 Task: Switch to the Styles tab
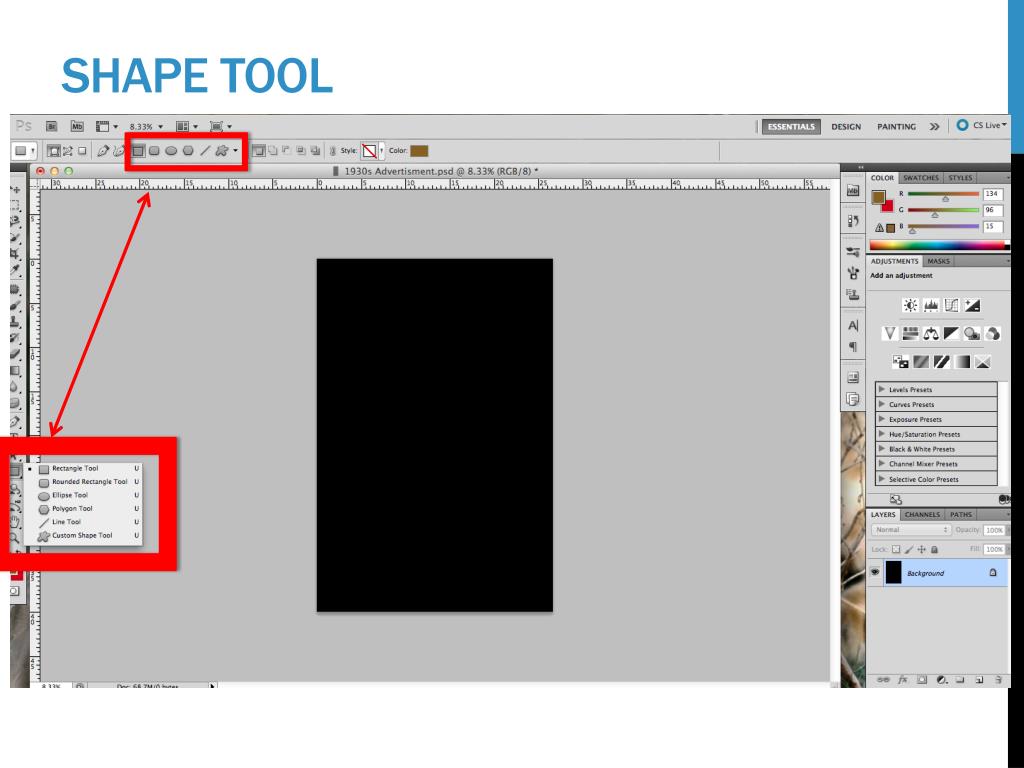click(960, 178)
